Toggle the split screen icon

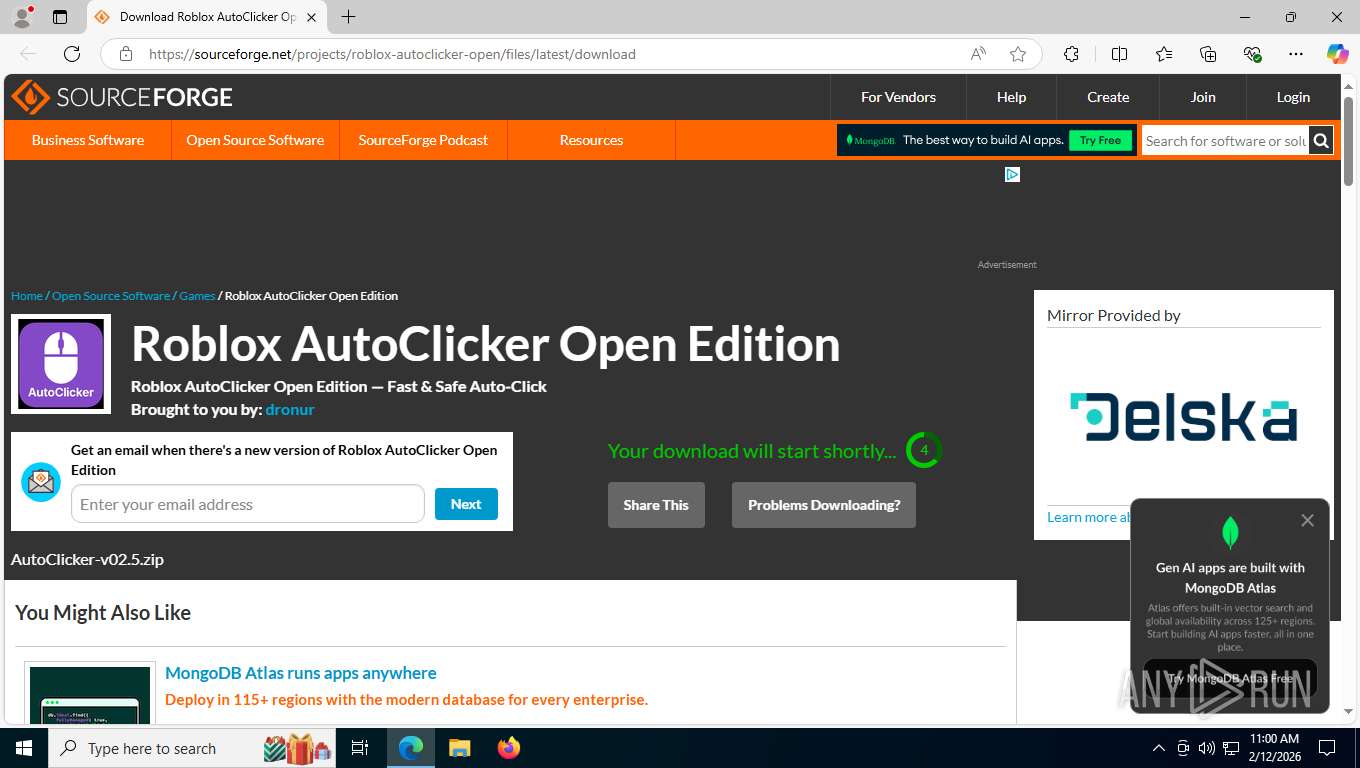[1119, 54]
